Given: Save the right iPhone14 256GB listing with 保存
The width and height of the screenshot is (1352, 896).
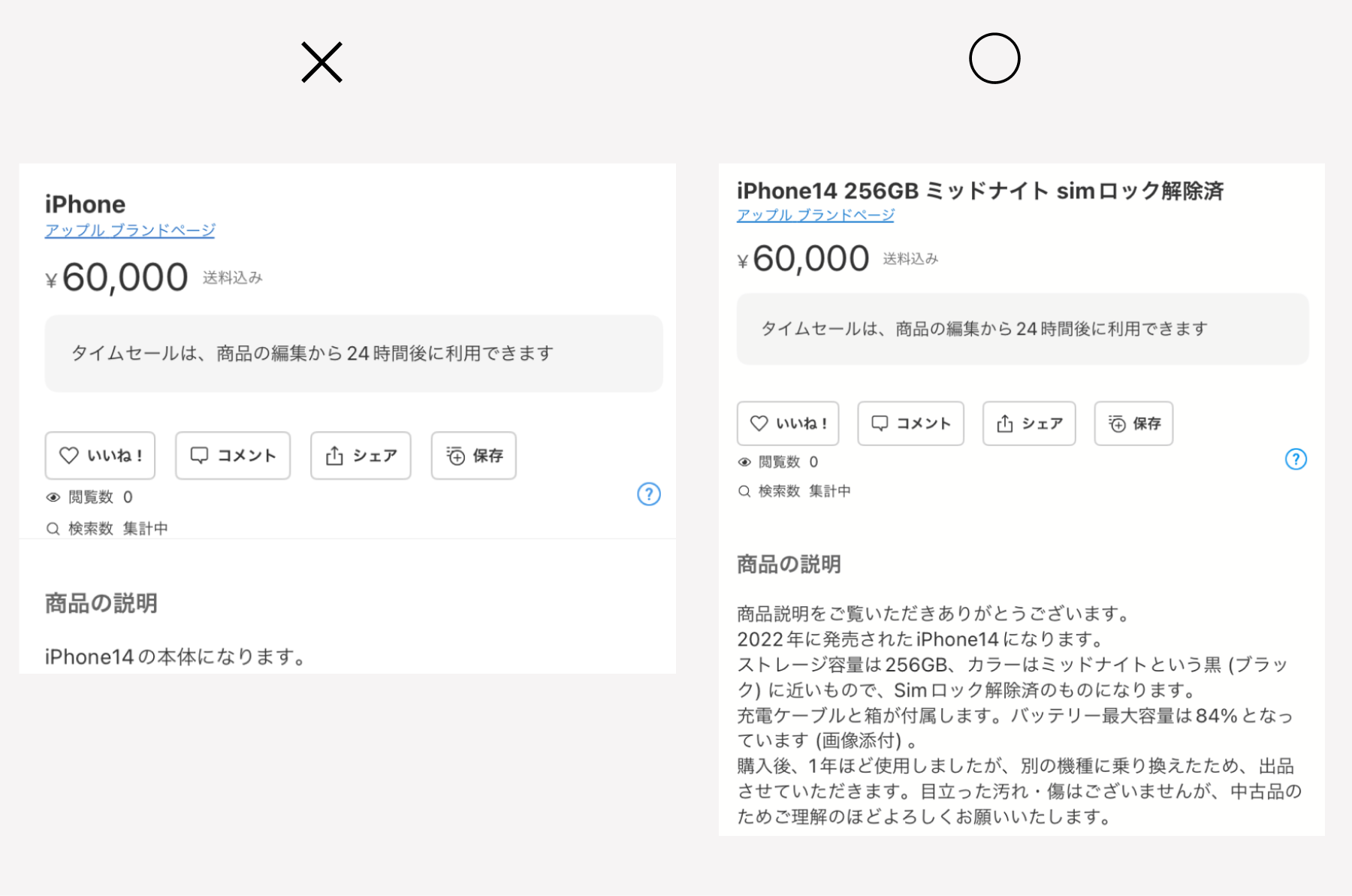Looking at the screenshot, I should pyautogui.click(x=1133, y=424).
